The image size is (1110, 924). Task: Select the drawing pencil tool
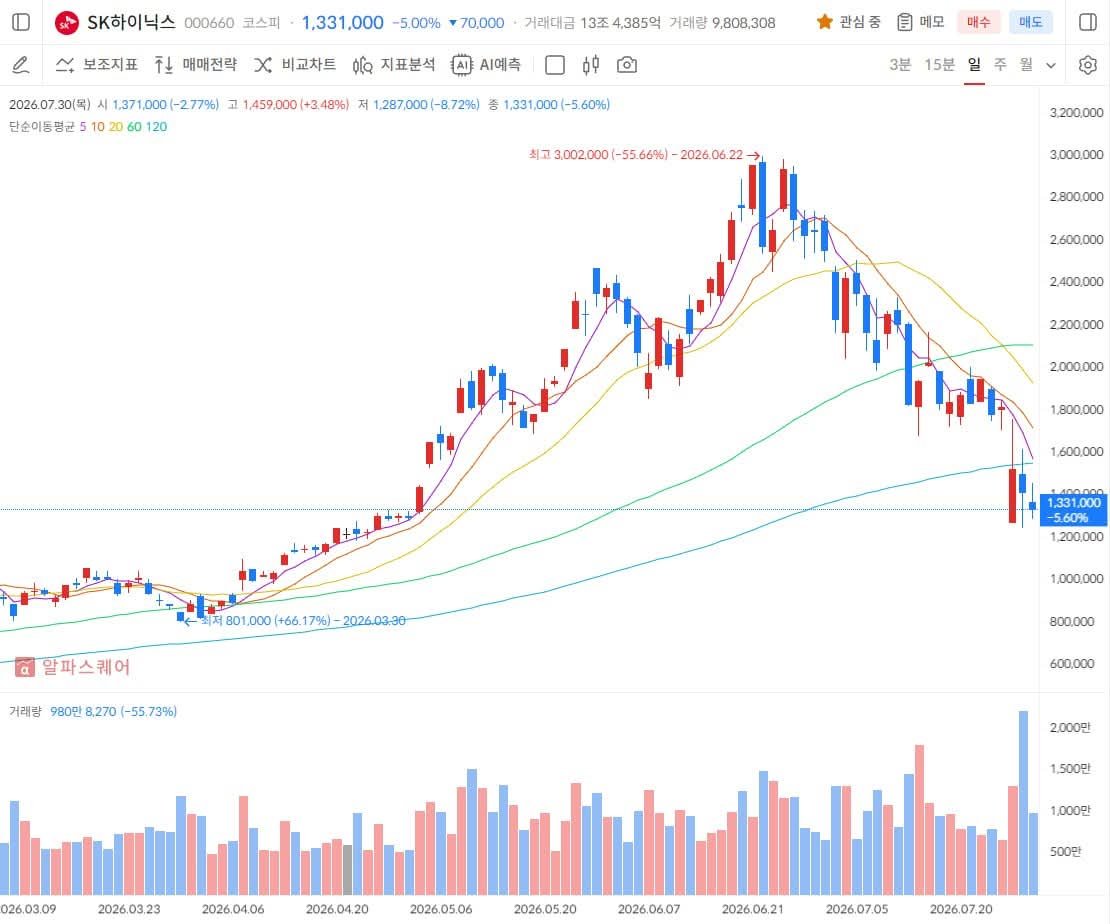point(21,65)
